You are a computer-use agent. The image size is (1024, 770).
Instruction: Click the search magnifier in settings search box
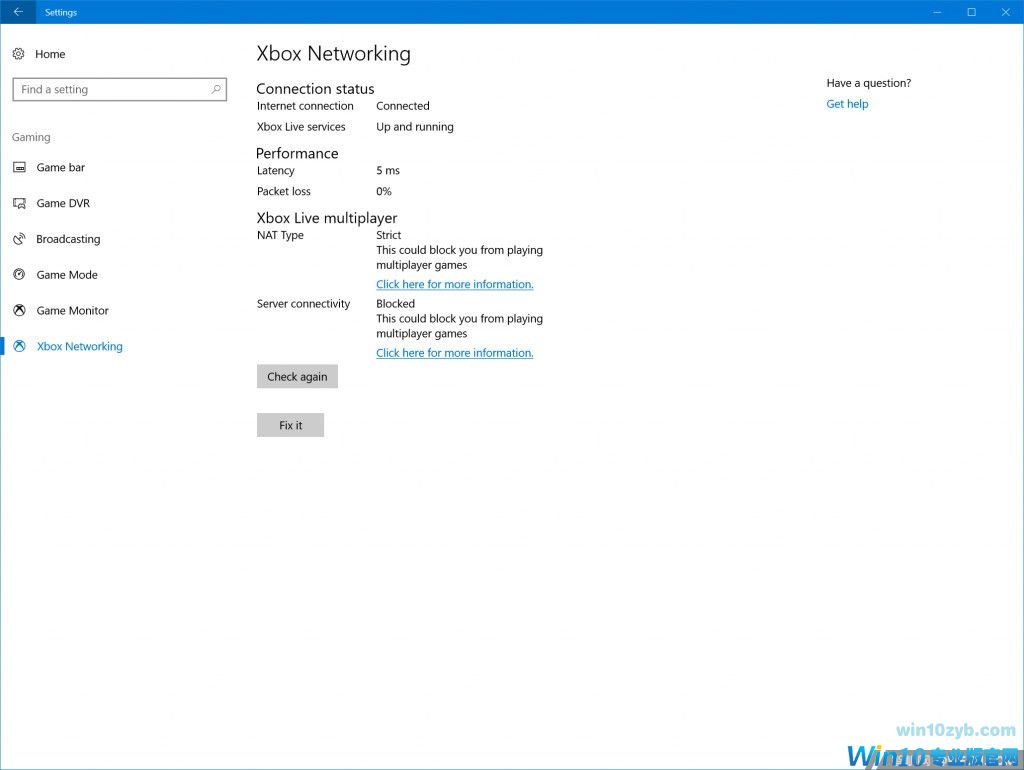[x=216, y=89]
